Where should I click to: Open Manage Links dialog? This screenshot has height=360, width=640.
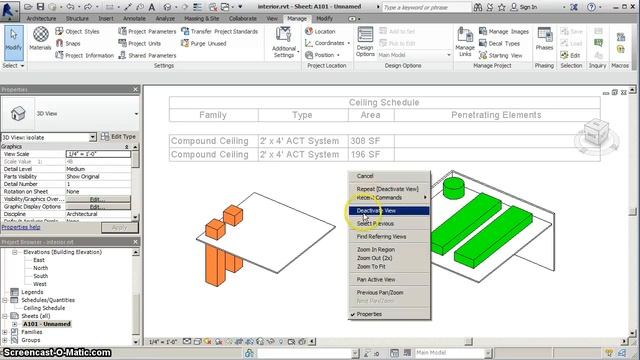click(x=465, y=42)
